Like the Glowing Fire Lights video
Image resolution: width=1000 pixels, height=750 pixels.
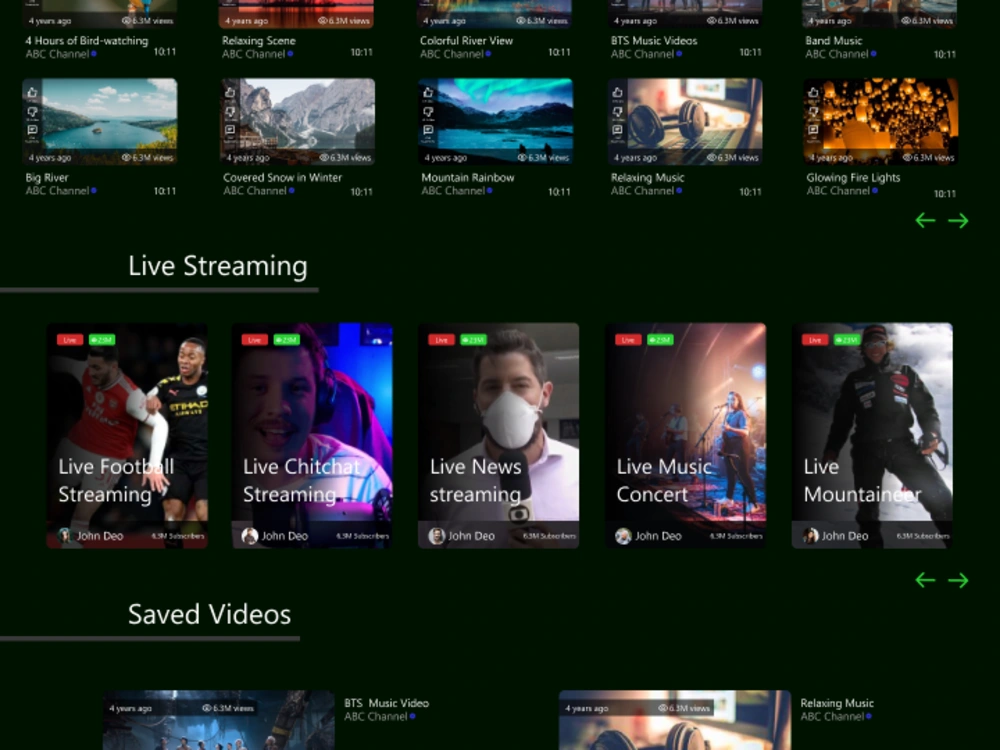813,93
